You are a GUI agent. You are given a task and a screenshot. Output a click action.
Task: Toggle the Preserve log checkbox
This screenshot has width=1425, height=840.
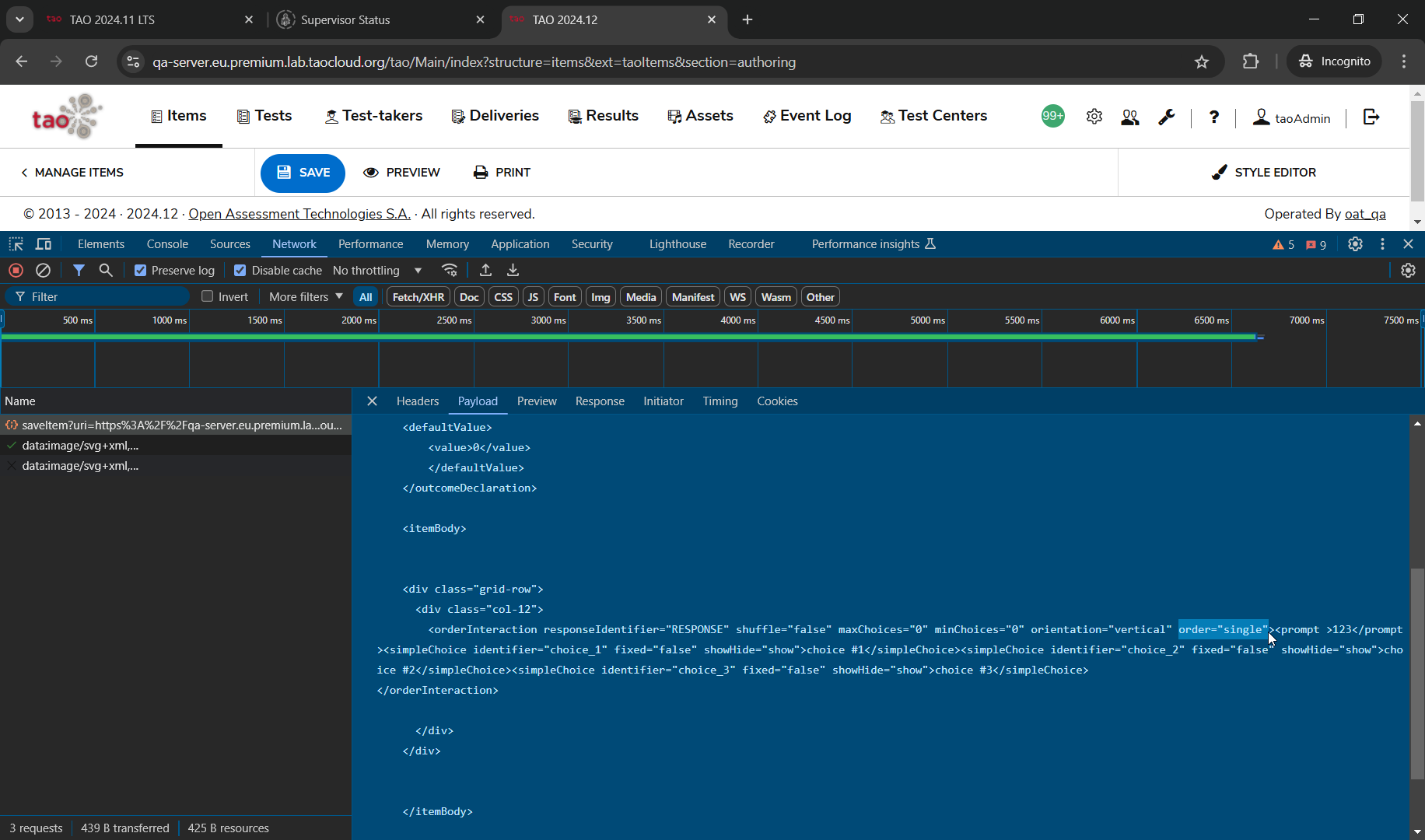[140, 271]
